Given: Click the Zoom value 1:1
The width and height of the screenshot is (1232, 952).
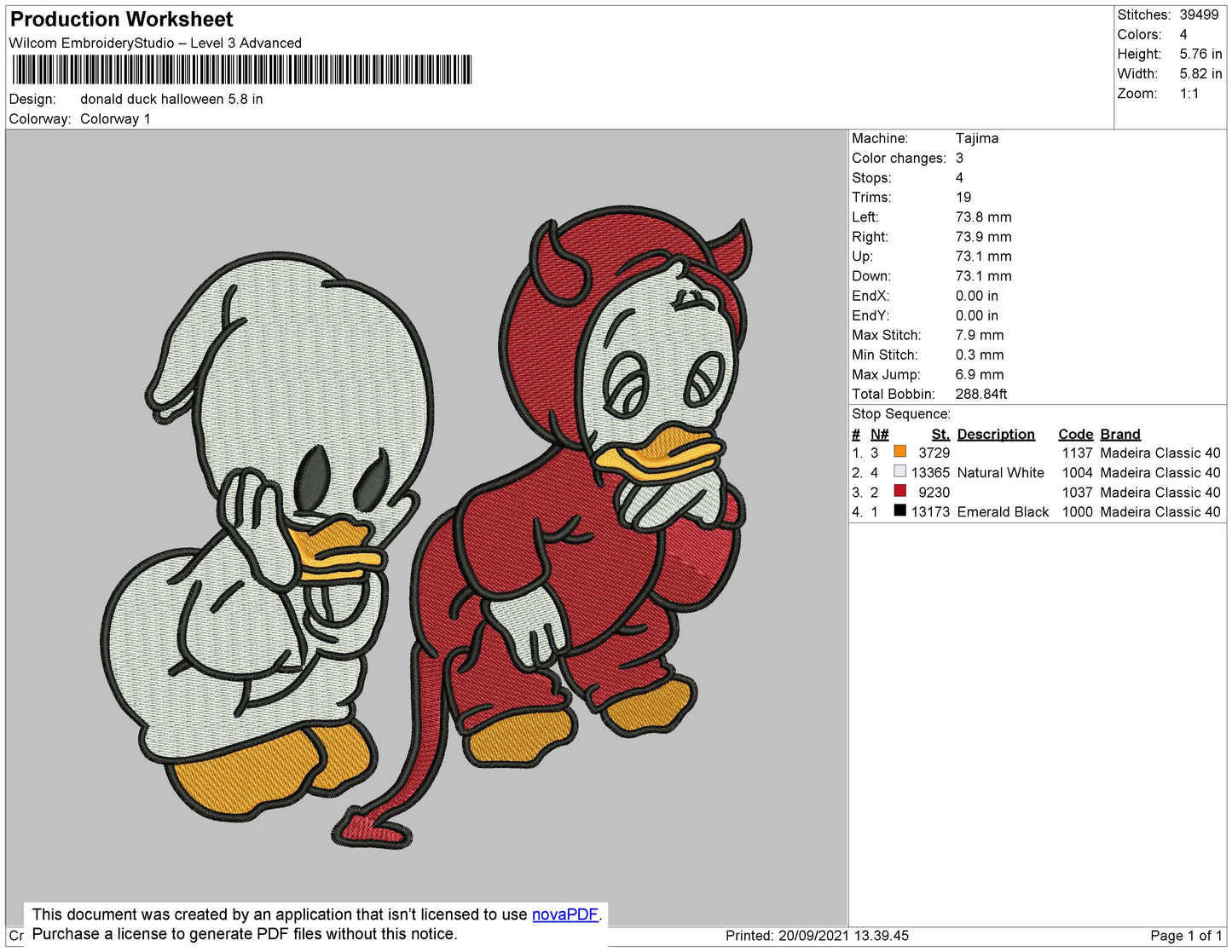Looking at the screenshot, I should pyautogui.click(x=1189, y=94).
